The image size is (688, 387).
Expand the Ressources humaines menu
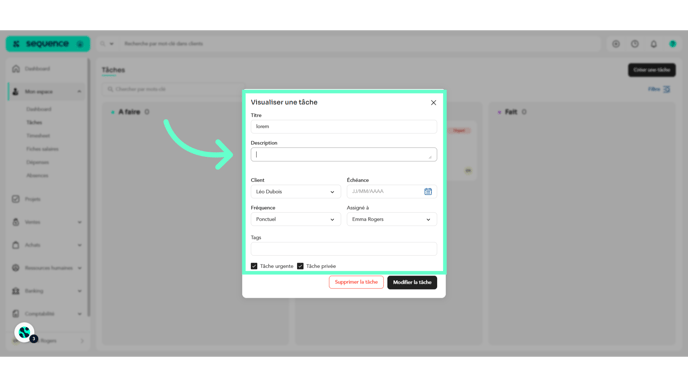tap(79, 268)
